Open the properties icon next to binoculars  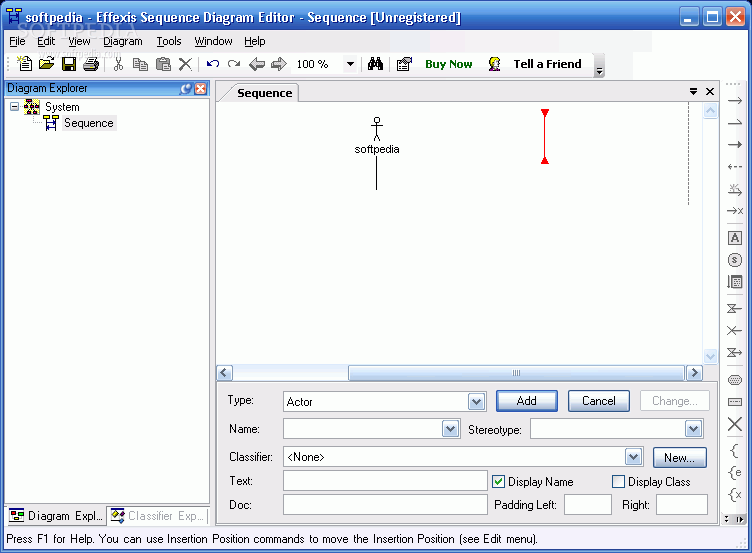click(x=404, y=64)
